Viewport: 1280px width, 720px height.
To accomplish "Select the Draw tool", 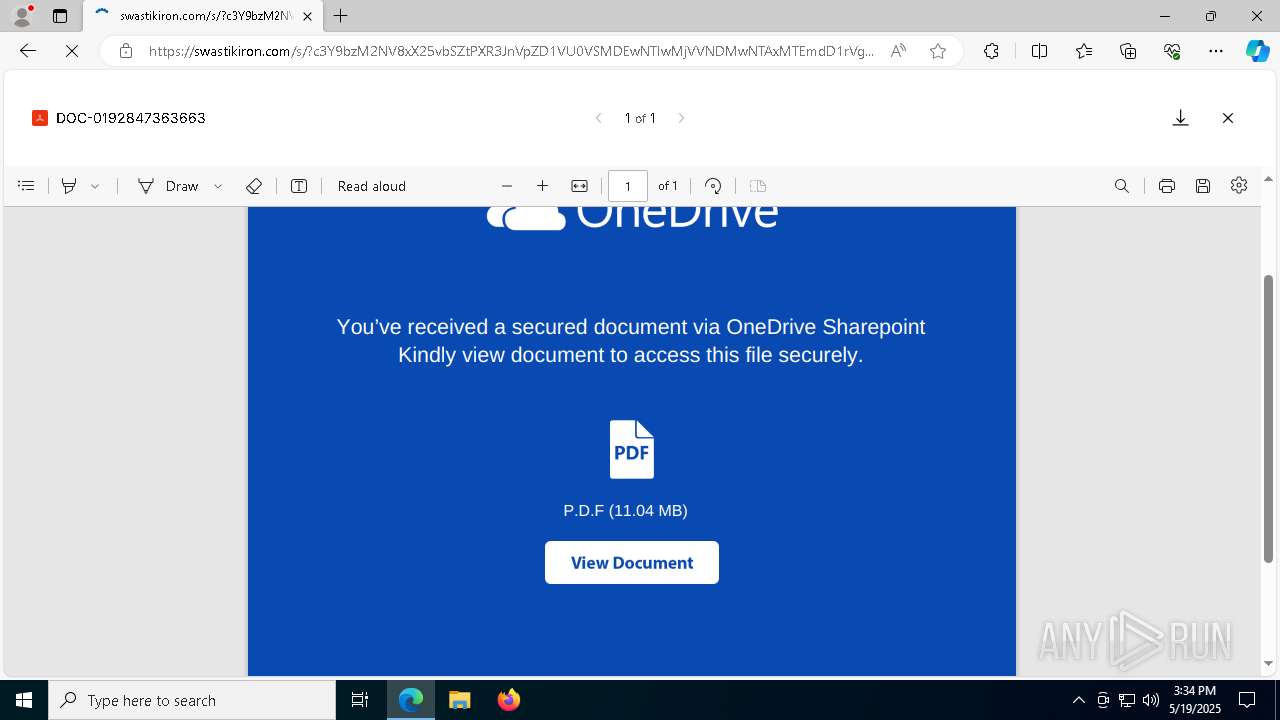I will 168,186.
